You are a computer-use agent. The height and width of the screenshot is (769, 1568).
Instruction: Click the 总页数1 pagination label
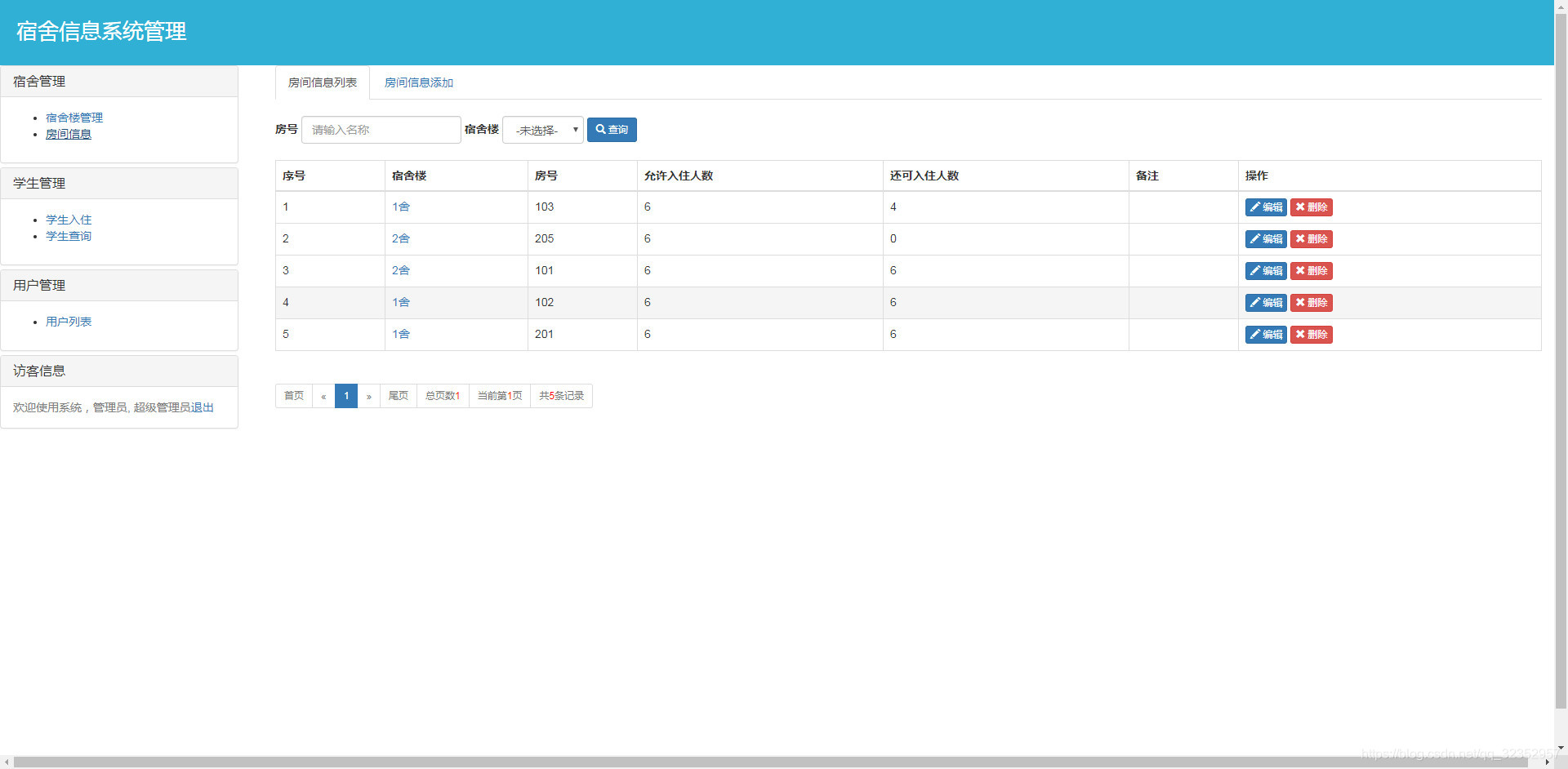coord(443,396)
